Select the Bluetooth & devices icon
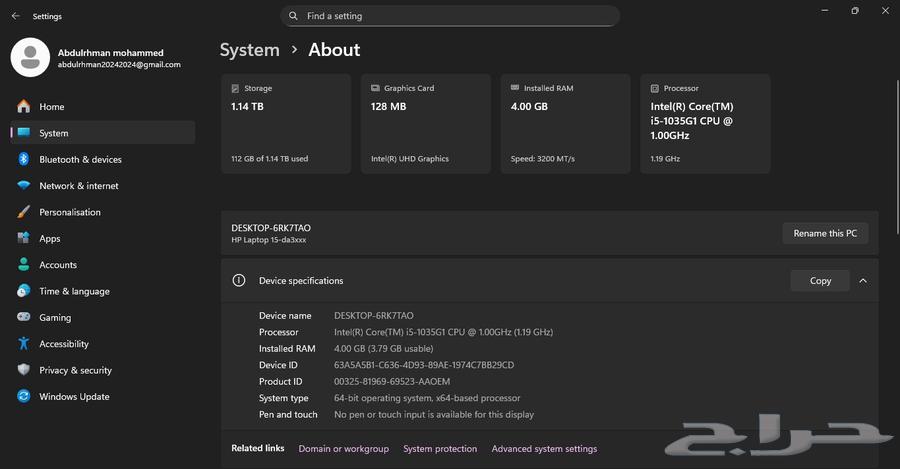This screenshot has height=469, width=900. pos(23,159)
